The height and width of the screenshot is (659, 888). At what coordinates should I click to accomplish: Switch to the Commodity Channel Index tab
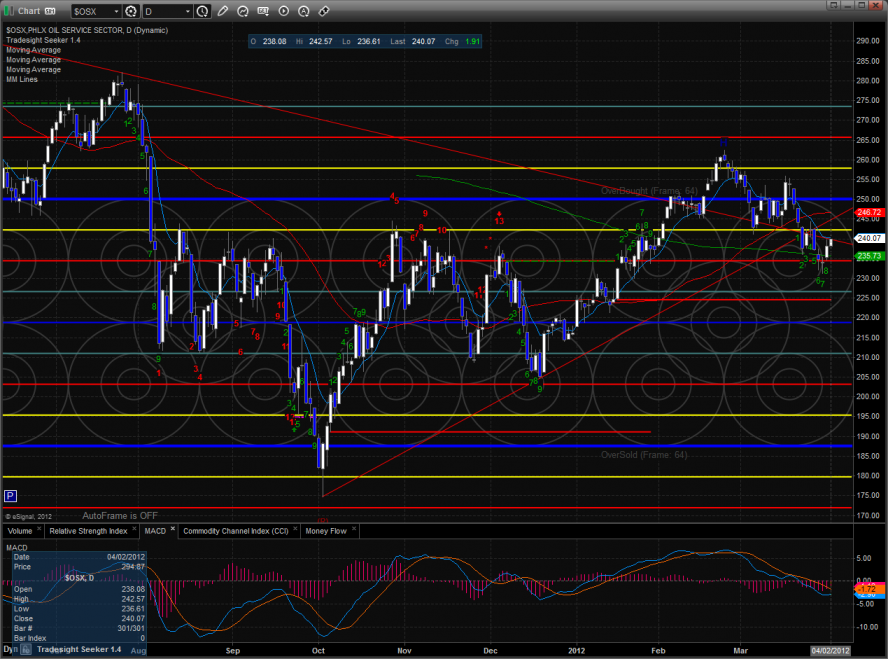238,531
